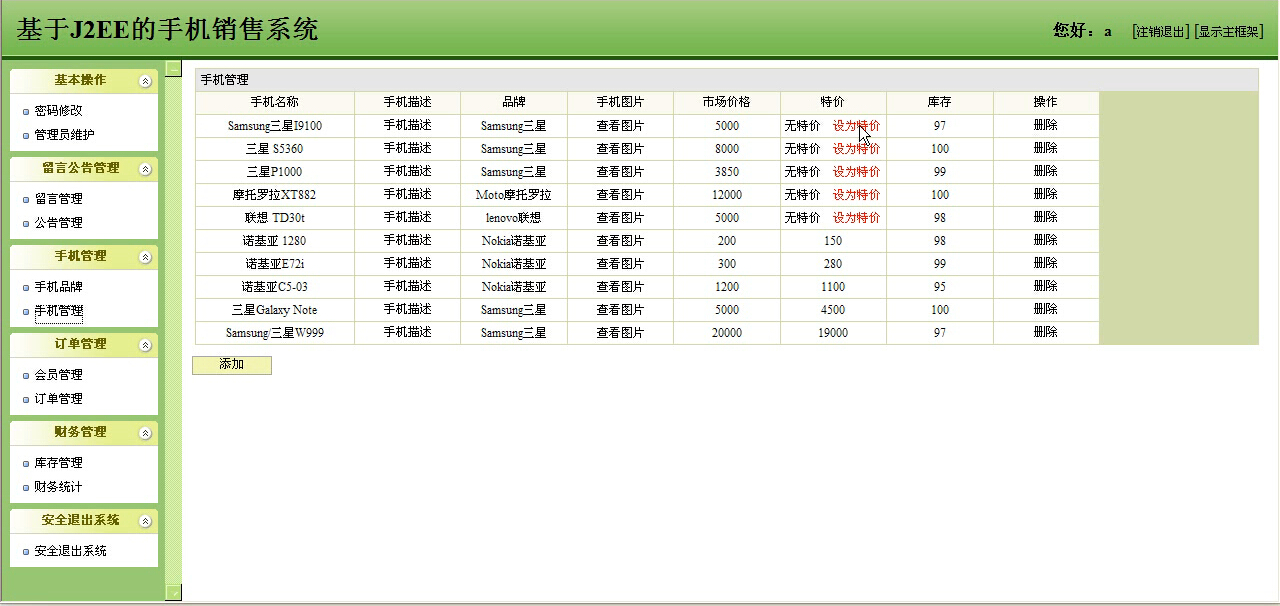1280x606 pixels.
Task: Click the sidebar scrollbar up arrow
Action: 174,69
